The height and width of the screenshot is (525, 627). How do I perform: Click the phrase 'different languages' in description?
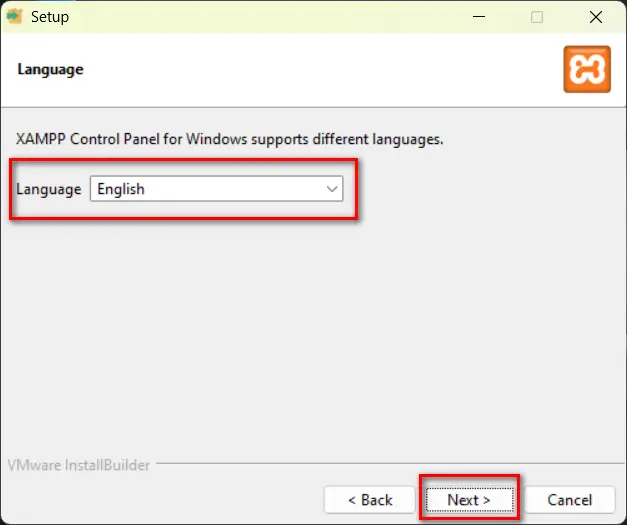pyautogui.click(x=385, y=139)
